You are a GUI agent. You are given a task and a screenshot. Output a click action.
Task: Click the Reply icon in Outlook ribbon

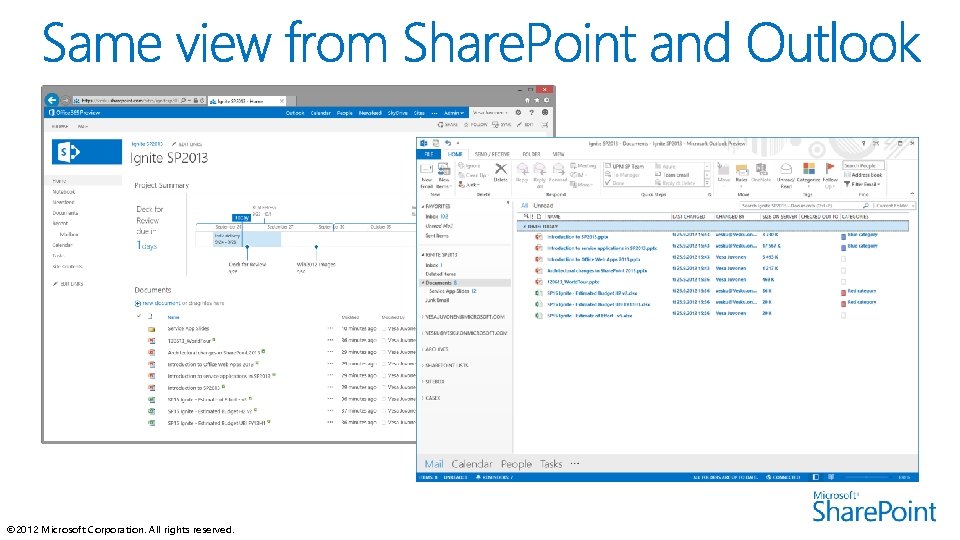click(x=522, y=169)
